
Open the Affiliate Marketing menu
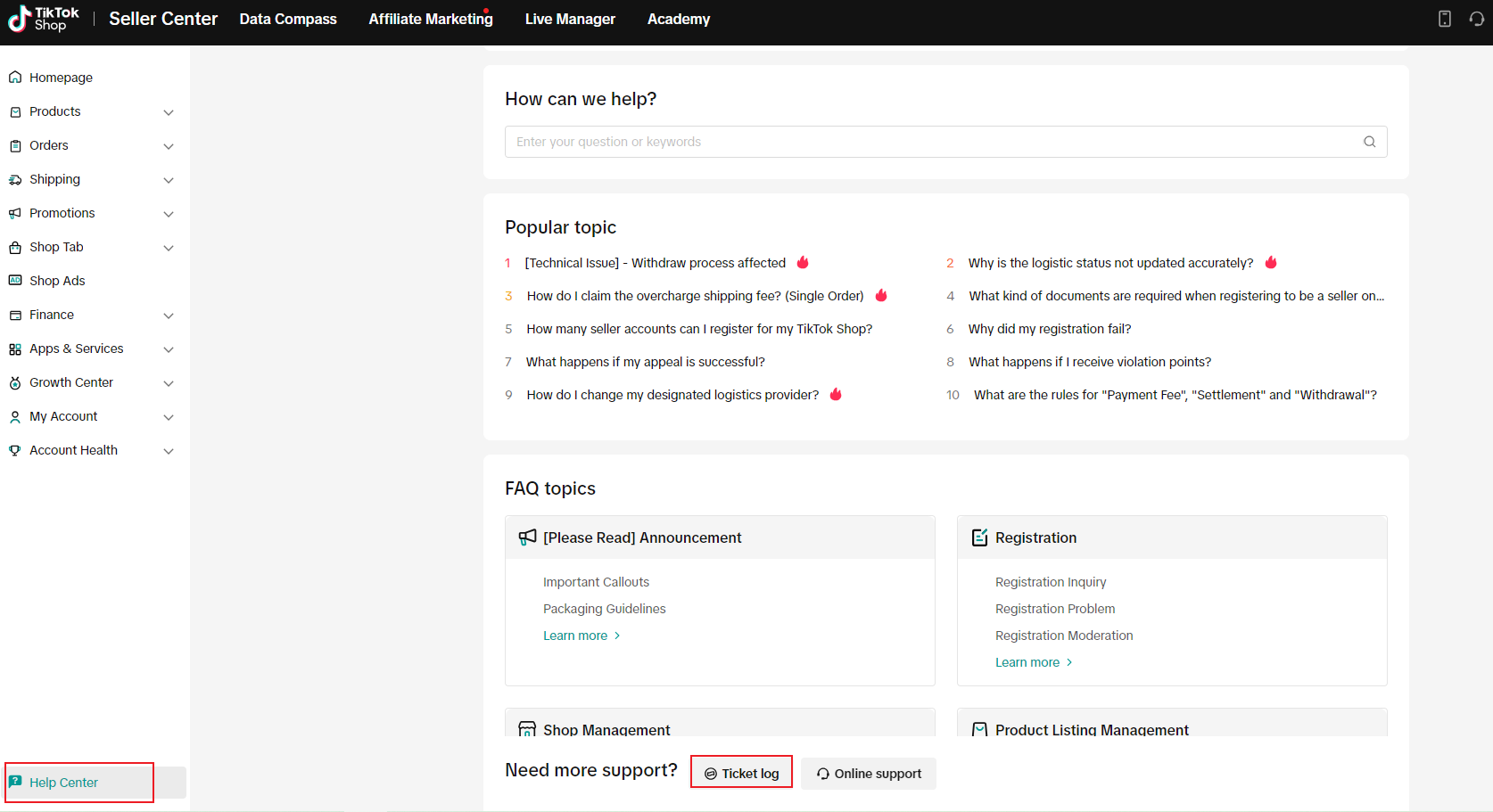pos(430,18)
